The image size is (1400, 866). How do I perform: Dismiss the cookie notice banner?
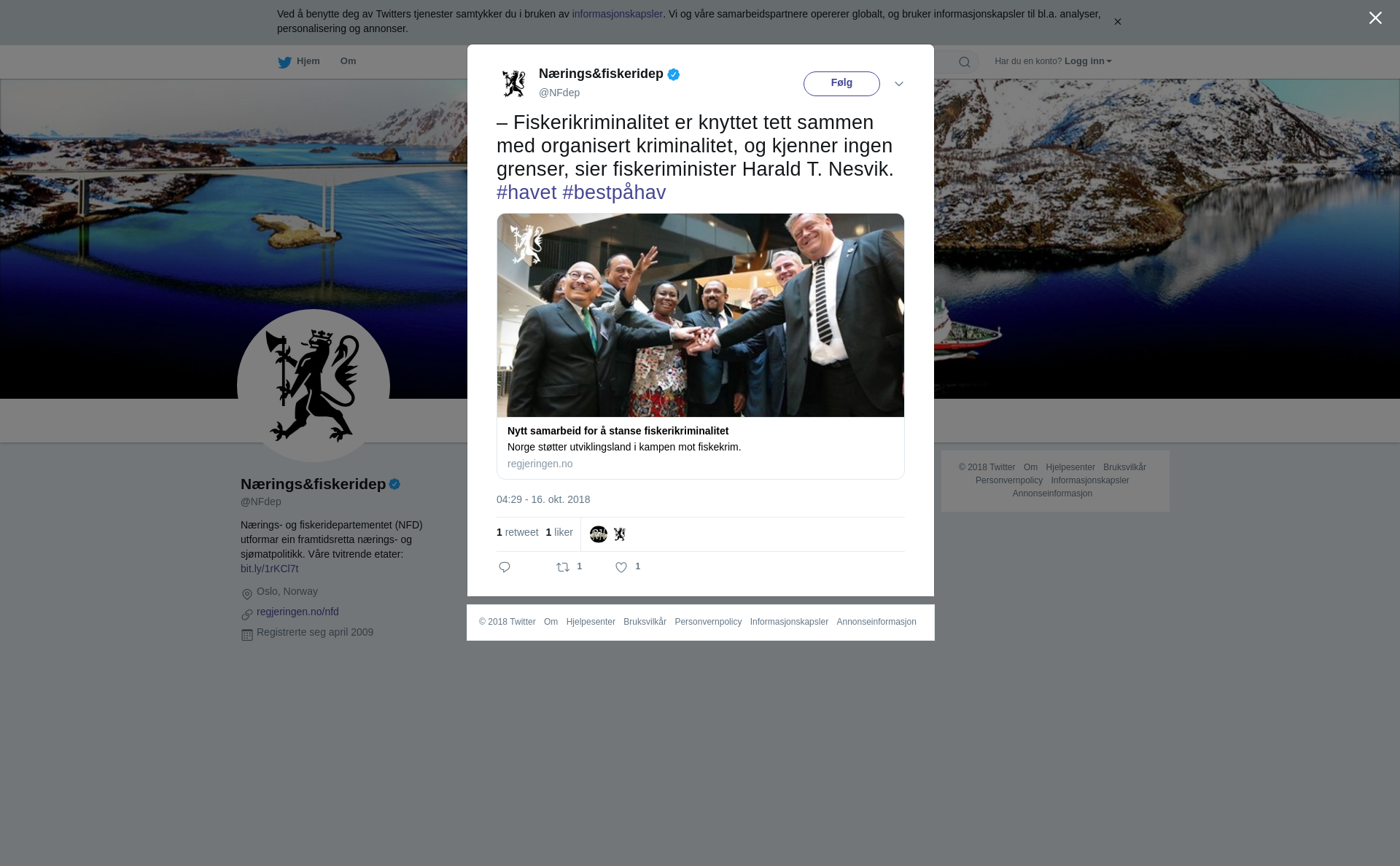1117,22
